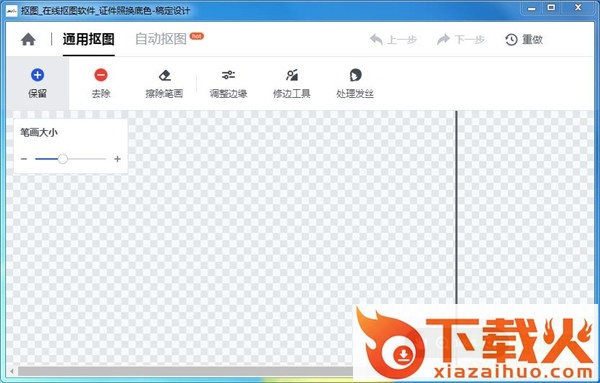Go to the home icon
This screenshot has height=383, width=600.
coord(28,39)
